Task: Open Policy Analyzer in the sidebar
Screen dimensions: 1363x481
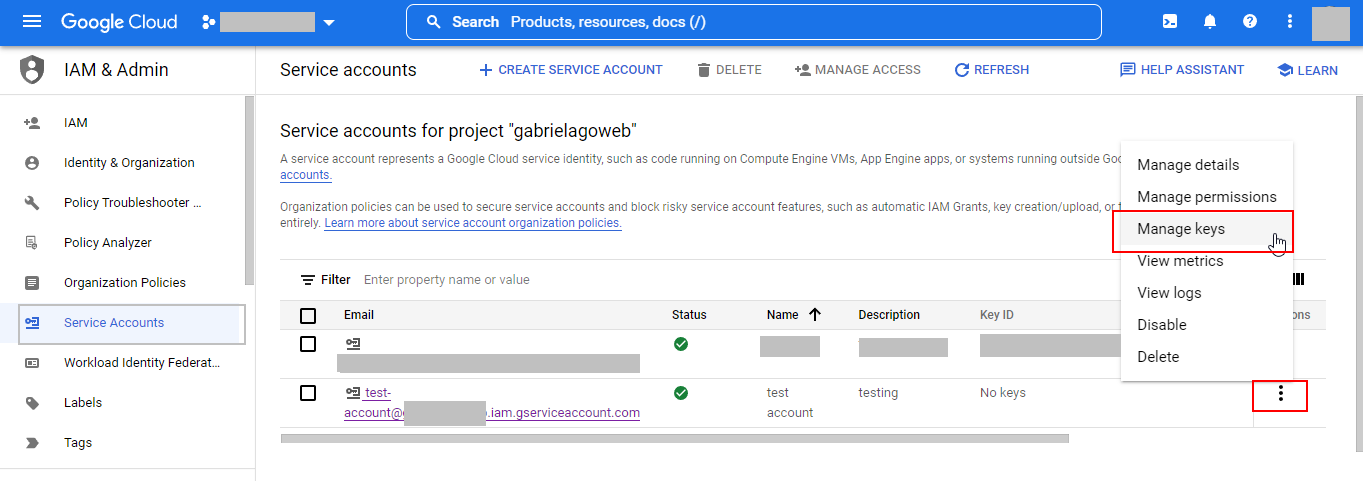Action: (109, 243)
